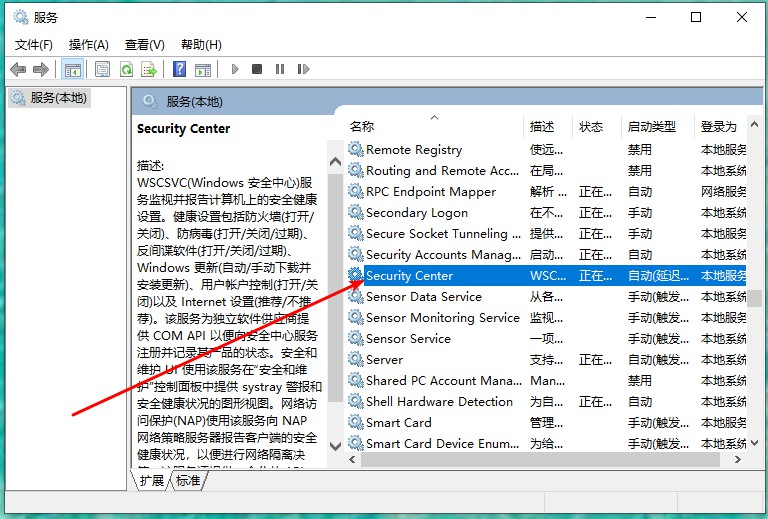The width and height of the screenshot is (768, 519).
Task: Open the 帮助(H) menu
Action: click(x=201, y=45)
